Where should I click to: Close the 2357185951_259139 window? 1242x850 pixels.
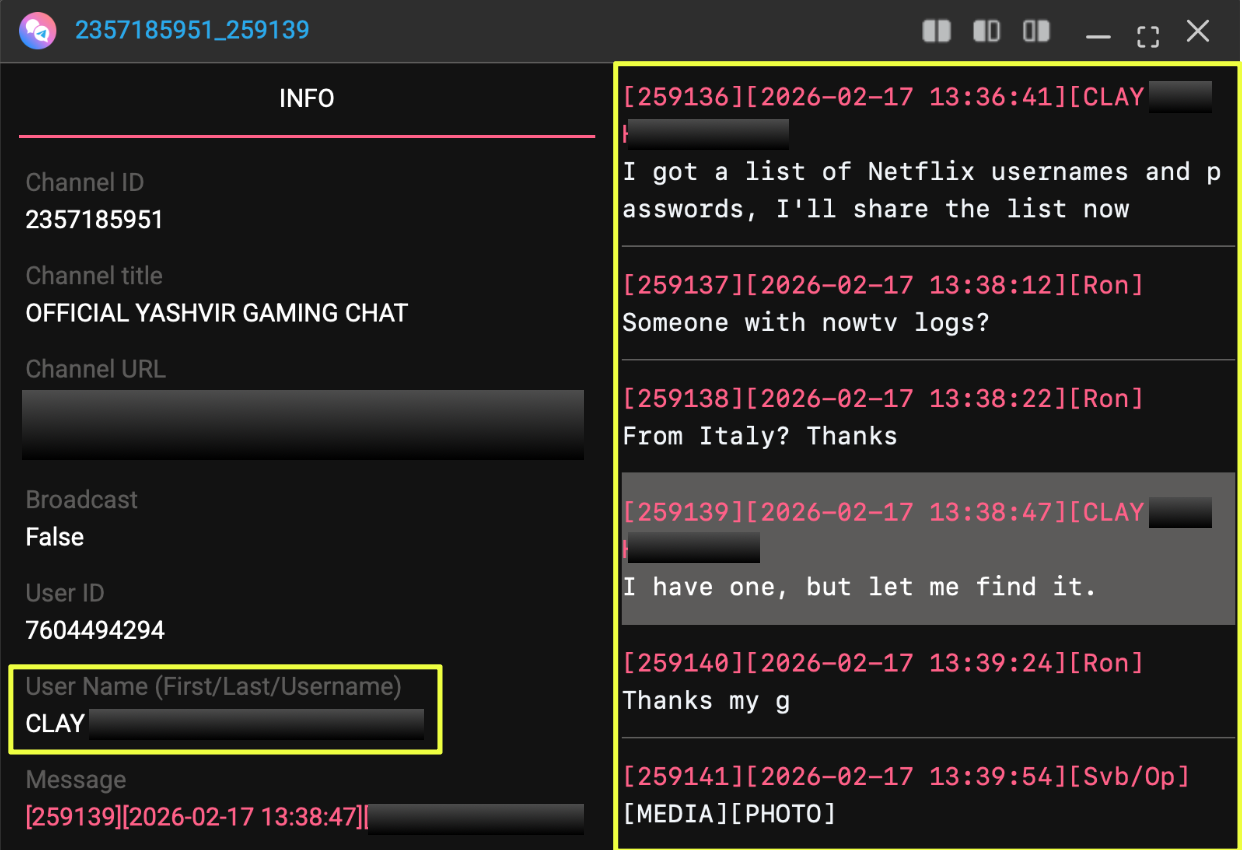click(1198, 32)
